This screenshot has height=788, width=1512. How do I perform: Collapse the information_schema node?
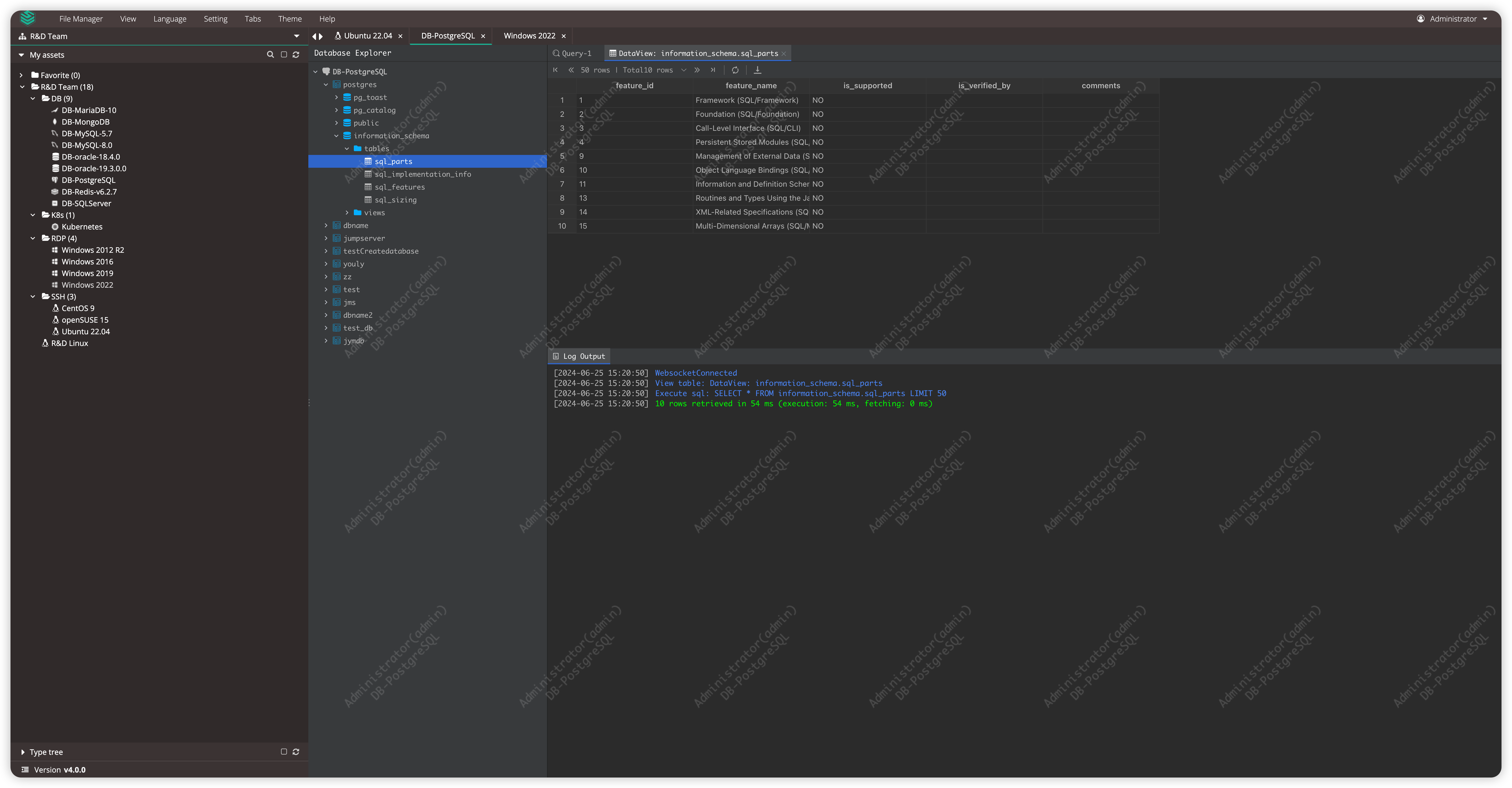pos(336,136)
